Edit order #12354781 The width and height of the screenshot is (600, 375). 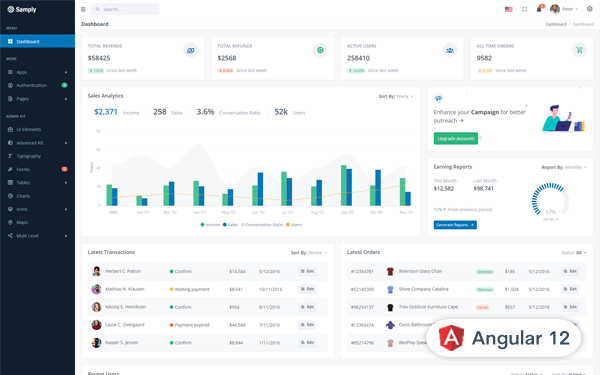click(x=570, y=271)
